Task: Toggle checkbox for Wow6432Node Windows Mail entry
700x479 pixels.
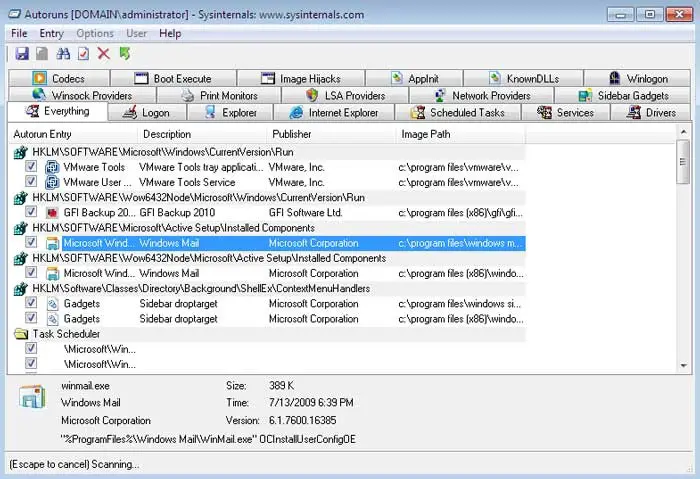Action: (x=31, y=272)
